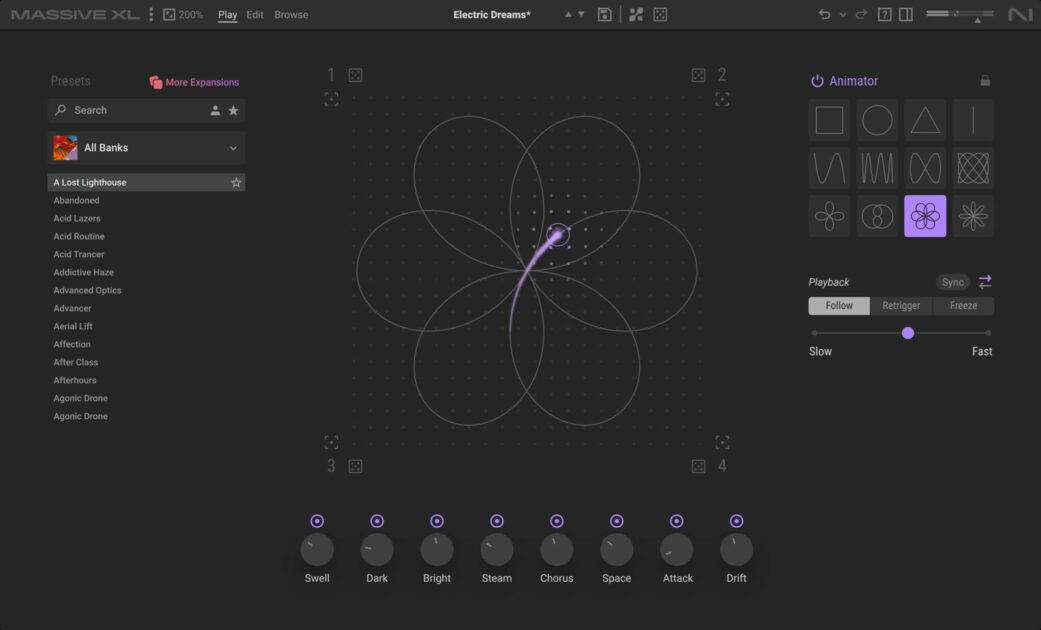Screen dimensions: 1041x630
Task: Pick the figure-eight animator shape
Action: point(925,168)
